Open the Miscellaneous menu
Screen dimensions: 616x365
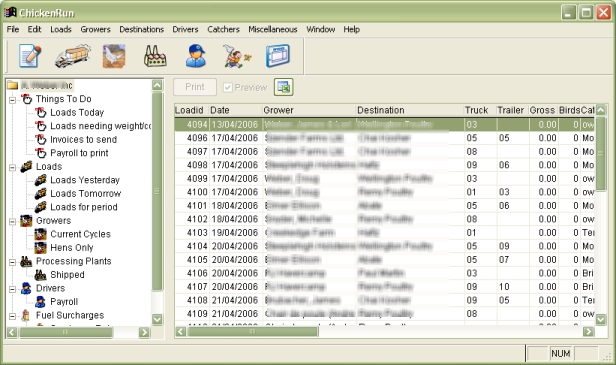pos(273,29)
